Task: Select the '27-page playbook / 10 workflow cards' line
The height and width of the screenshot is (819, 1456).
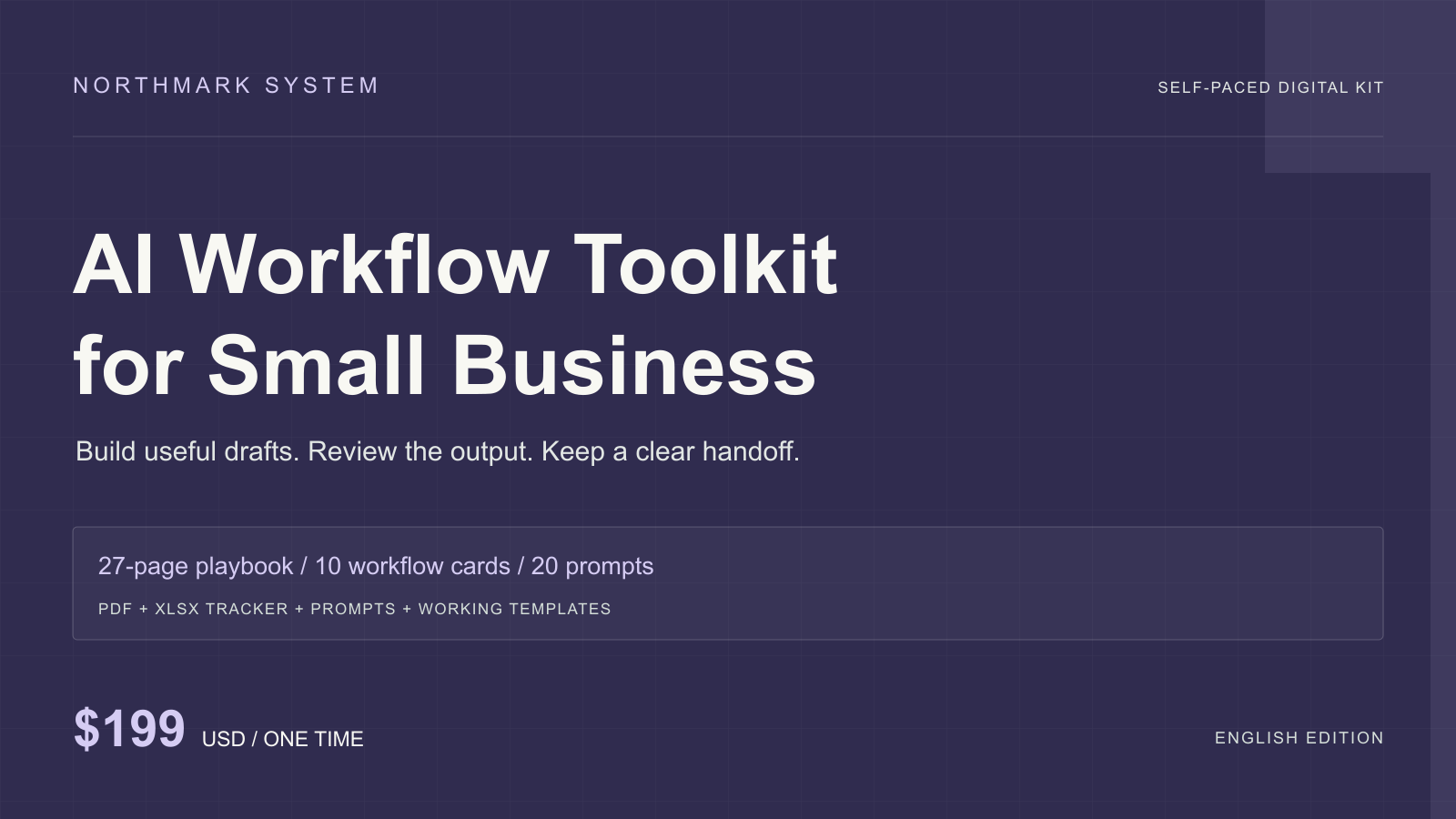Action: 376,566
